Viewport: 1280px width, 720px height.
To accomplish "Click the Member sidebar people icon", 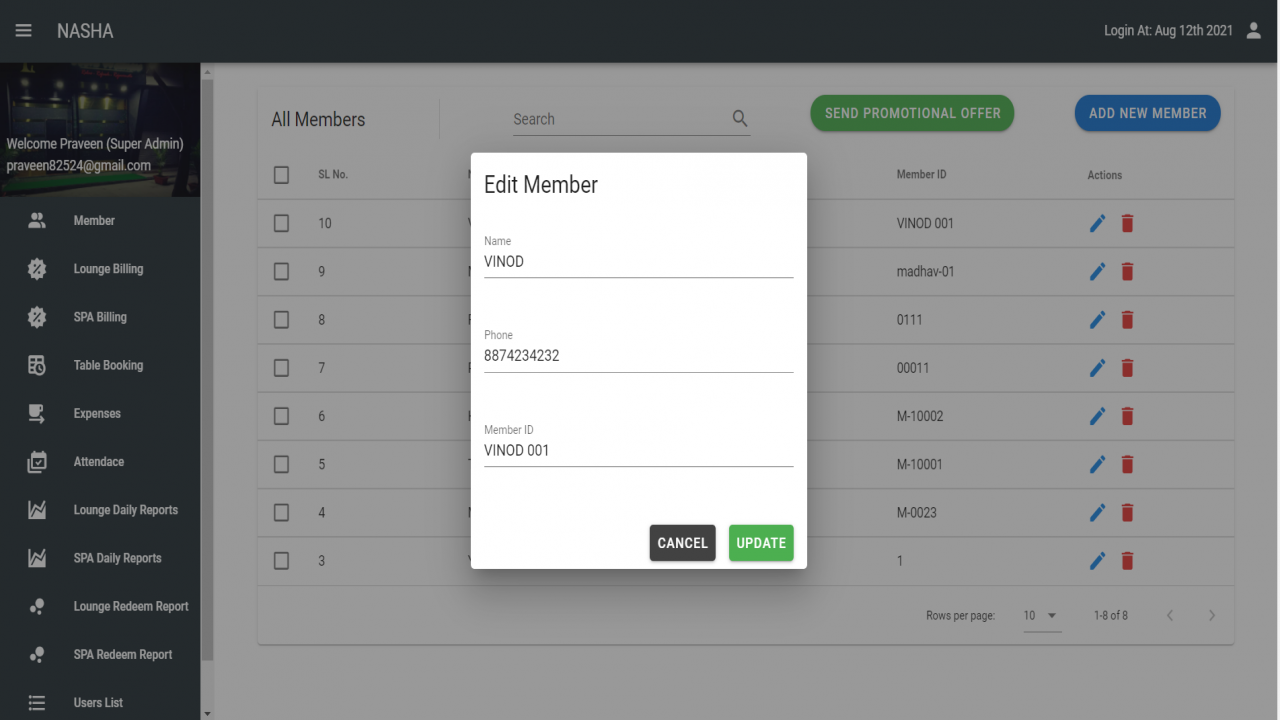I will pos(37,221).
